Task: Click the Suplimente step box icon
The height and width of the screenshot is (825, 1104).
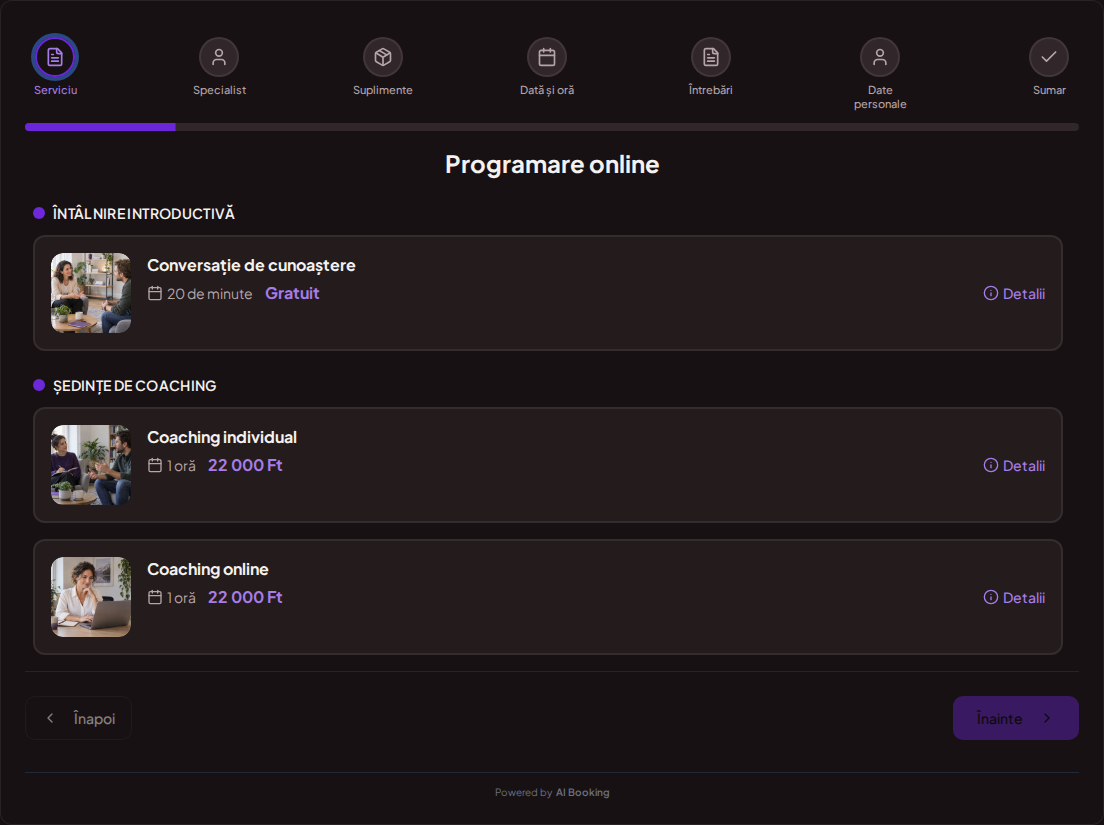Action: click(x=383, y=57)
